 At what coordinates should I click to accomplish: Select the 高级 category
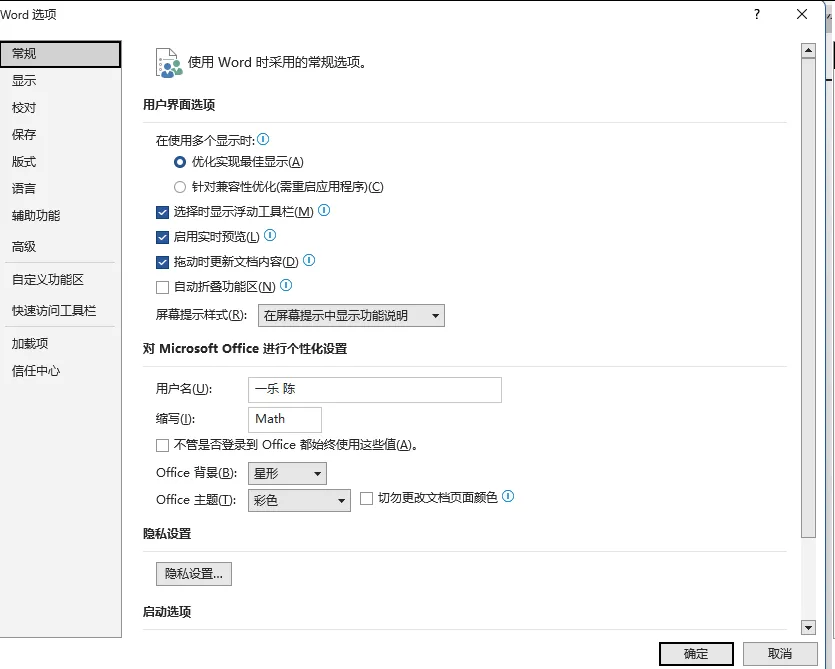point(60,247)
